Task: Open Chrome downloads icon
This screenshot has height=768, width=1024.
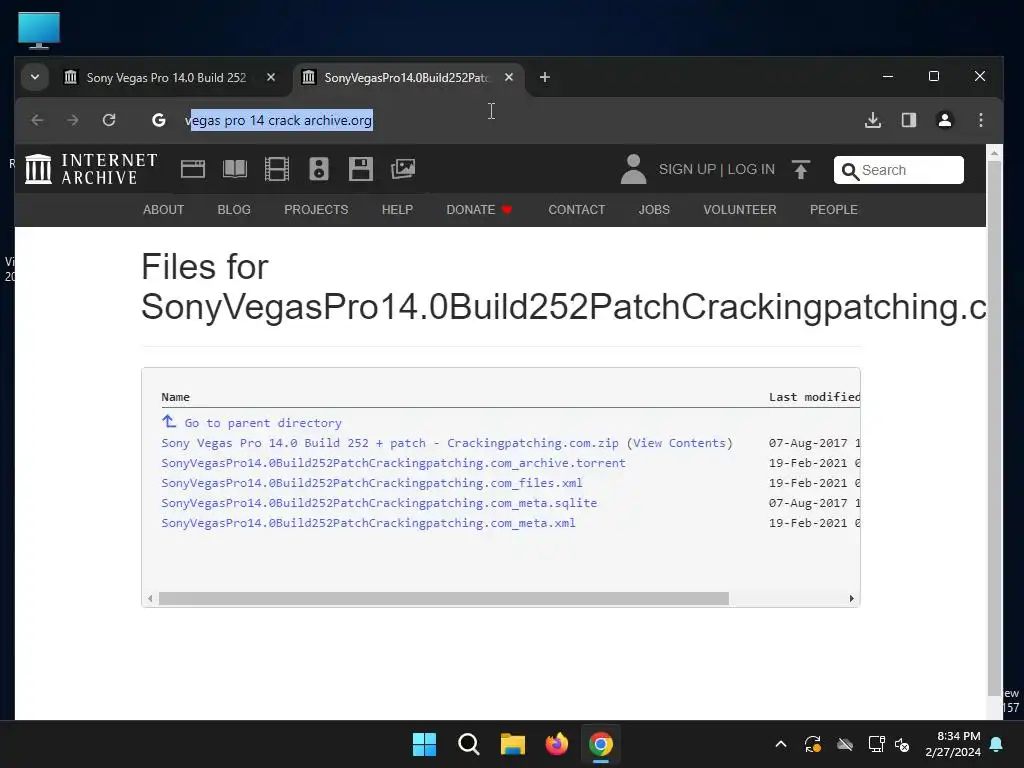Action: (872, 120)
